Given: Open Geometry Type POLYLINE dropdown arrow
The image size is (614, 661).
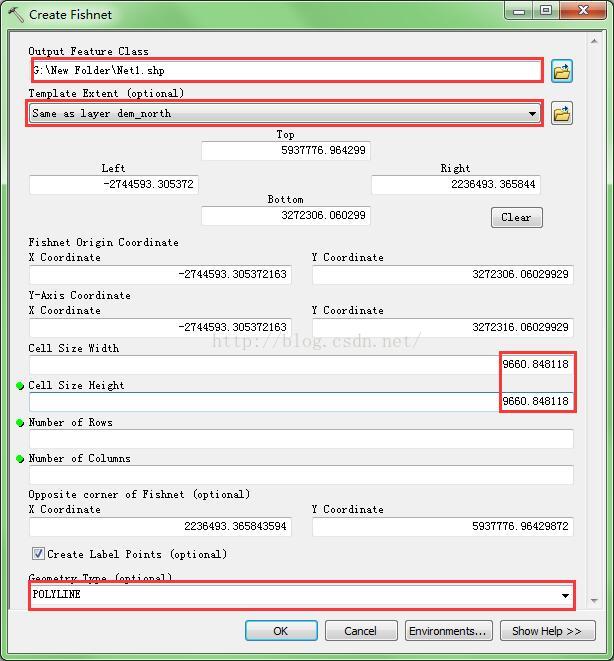Looking at the screenshot, I should tap(565, 595).
